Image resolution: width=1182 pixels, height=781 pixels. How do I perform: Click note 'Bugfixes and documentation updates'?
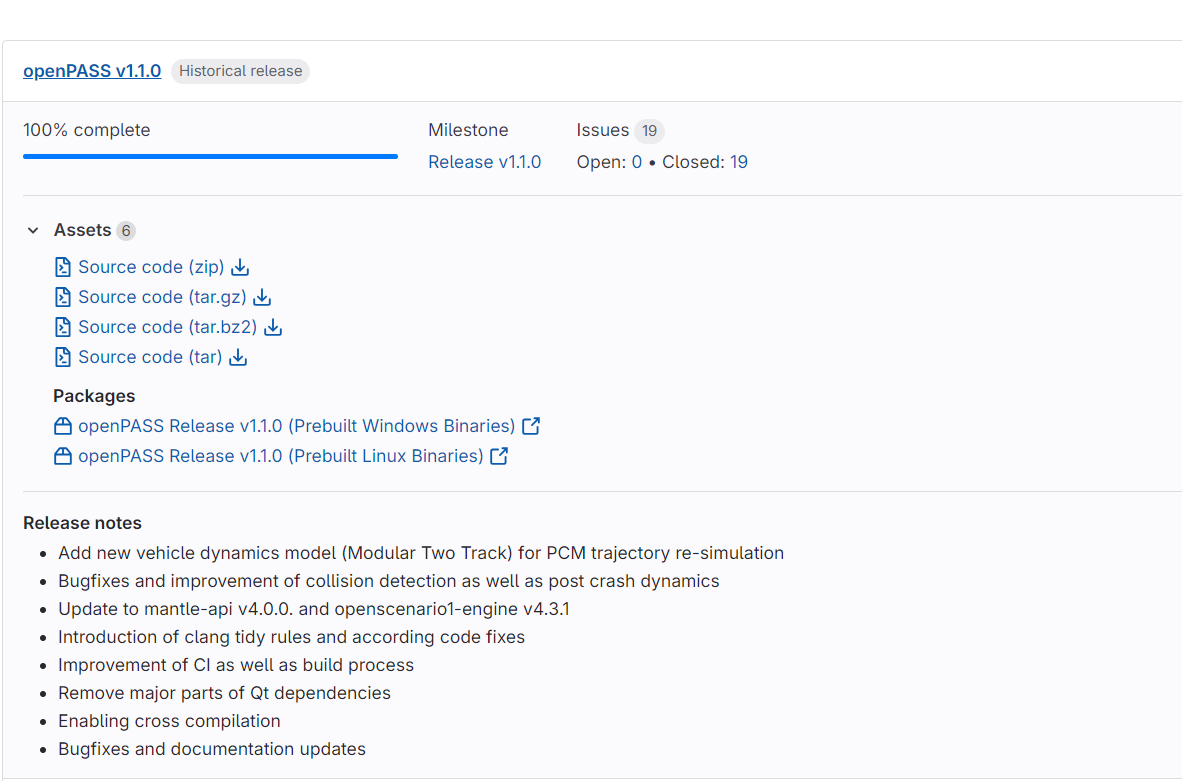click(x=212, y=749)
